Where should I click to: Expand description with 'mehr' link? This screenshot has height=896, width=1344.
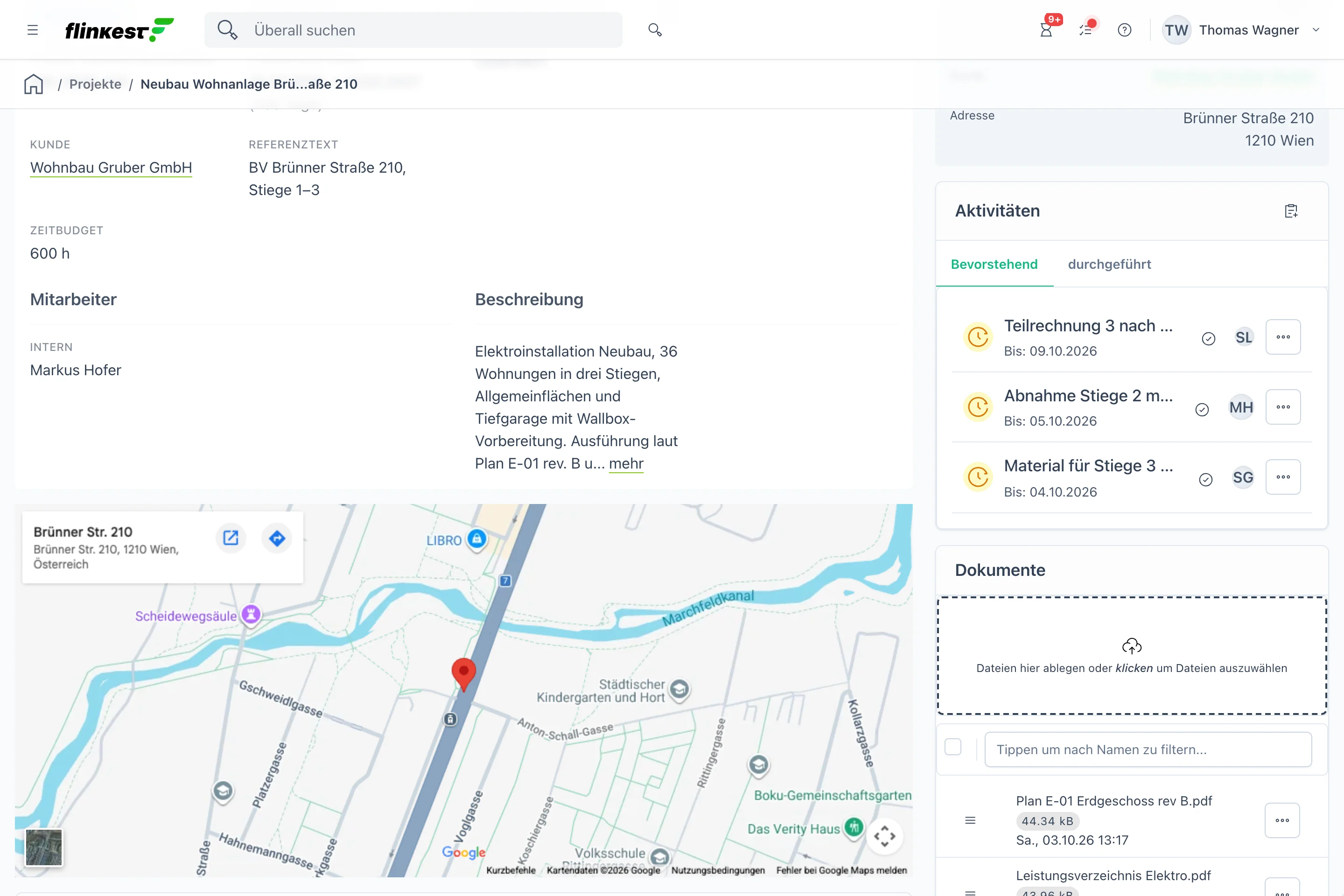626,463
